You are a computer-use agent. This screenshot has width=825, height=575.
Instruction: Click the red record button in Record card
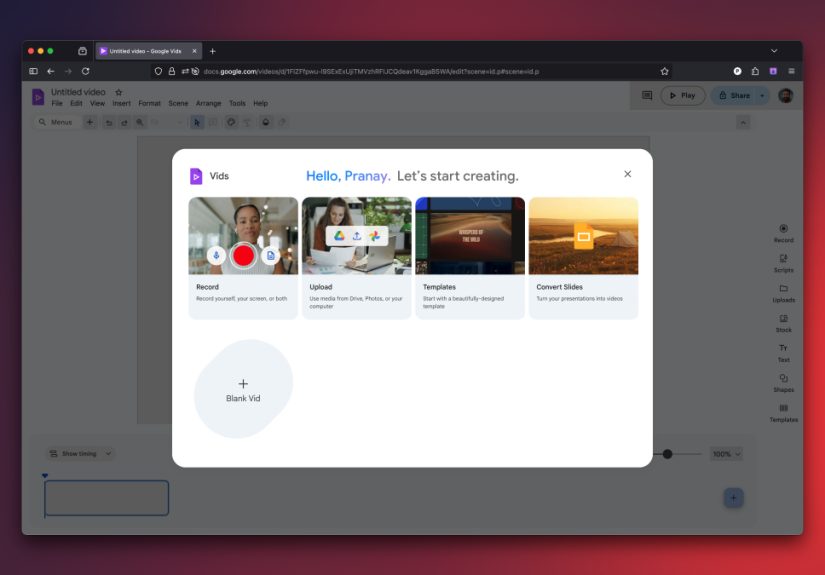tap(243, 256)
